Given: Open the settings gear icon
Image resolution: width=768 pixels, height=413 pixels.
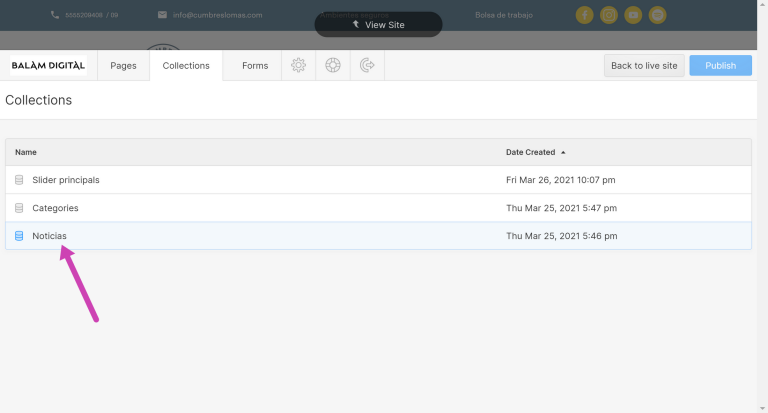Looking at the screenshot, I should [298, 65].
